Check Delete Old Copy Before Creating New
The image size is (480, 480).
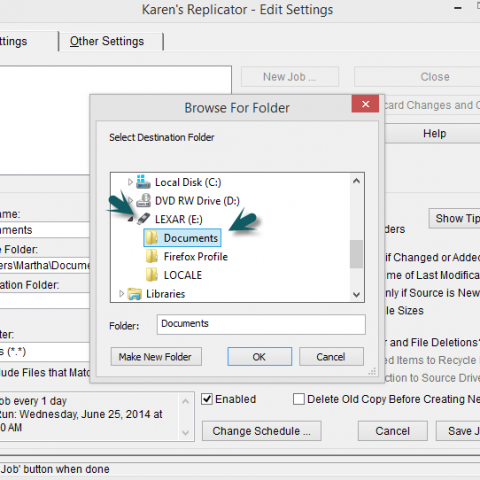(299, 399)
